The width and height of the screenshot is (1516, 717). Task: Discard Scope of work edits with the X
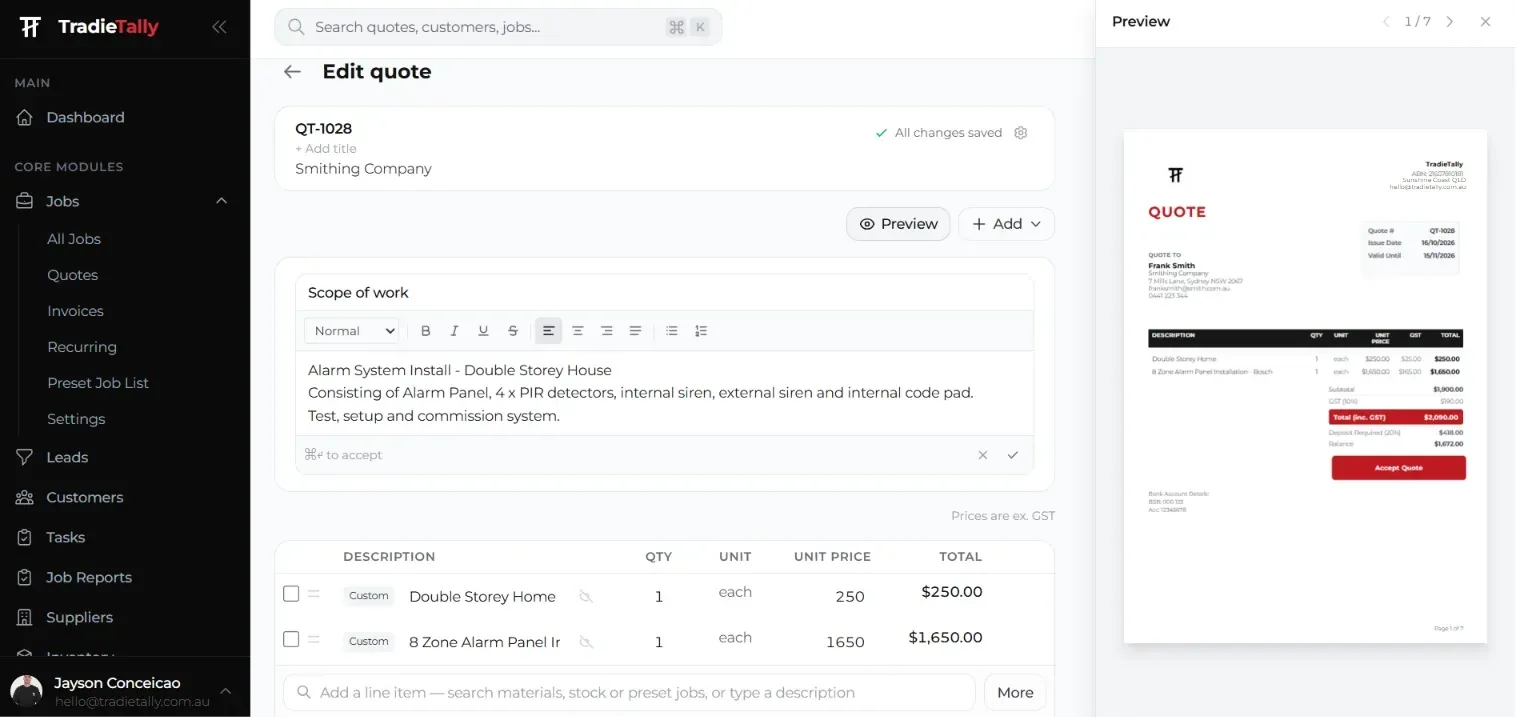(x=983, y=455)
